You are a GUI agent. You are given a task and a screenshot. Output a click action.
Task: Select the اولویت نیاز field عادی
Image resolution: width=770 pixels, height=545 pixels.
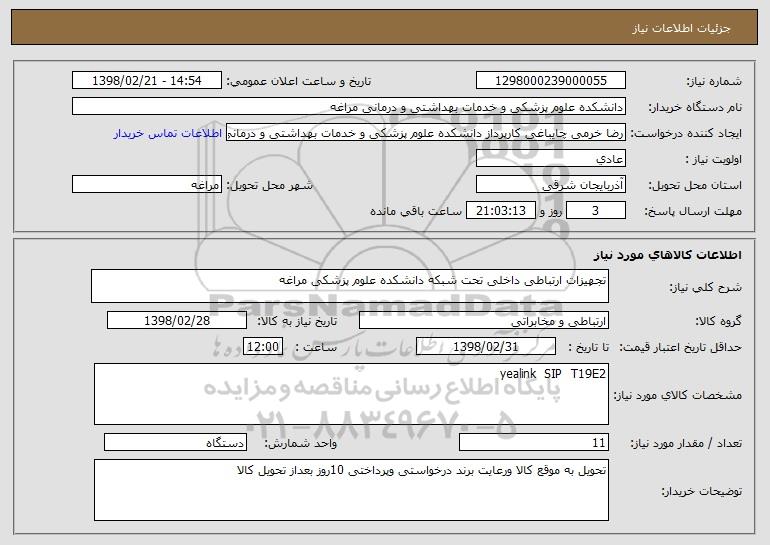(x=550, y=158)
